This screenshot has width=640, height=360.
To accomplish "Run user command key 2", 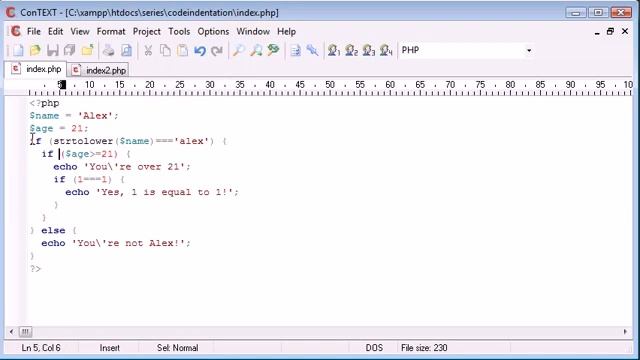I will pyautogui.click(x=351, y=50).
